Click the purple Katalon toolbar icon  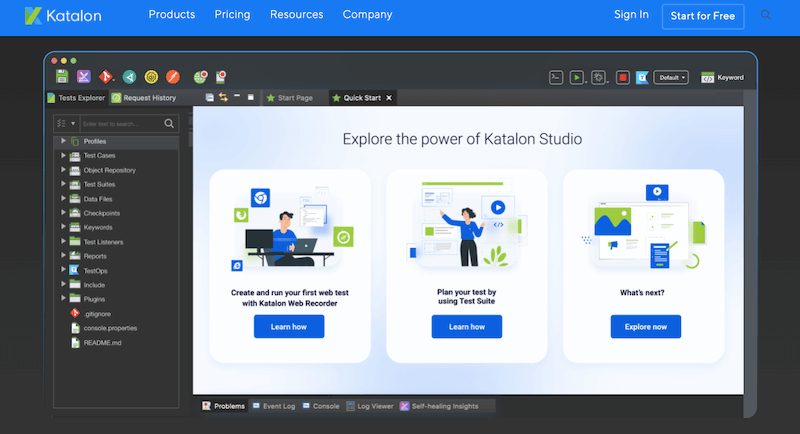click(x=84, y=76)
